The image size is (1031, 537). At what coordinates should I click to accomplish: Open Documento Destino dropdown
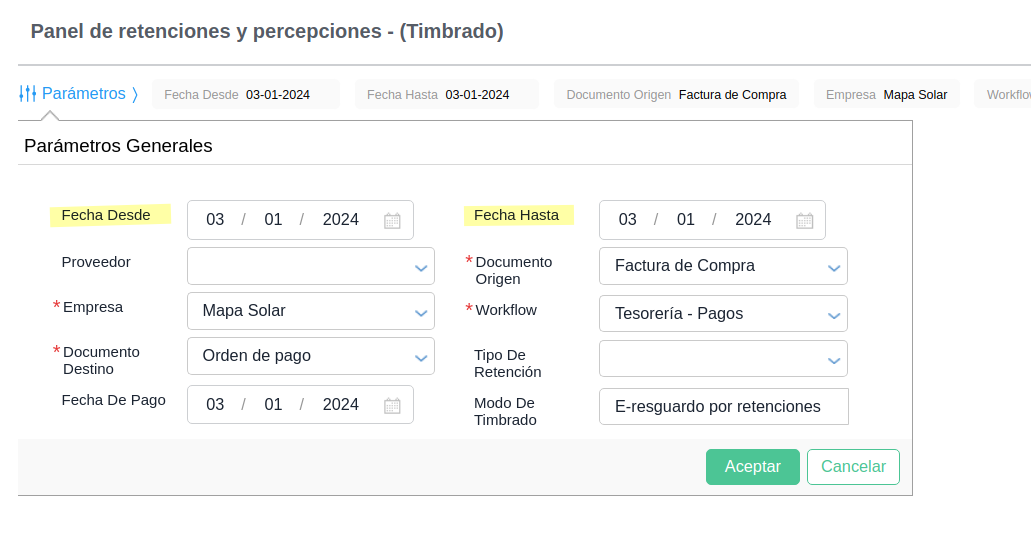click(x=311, y=356)
